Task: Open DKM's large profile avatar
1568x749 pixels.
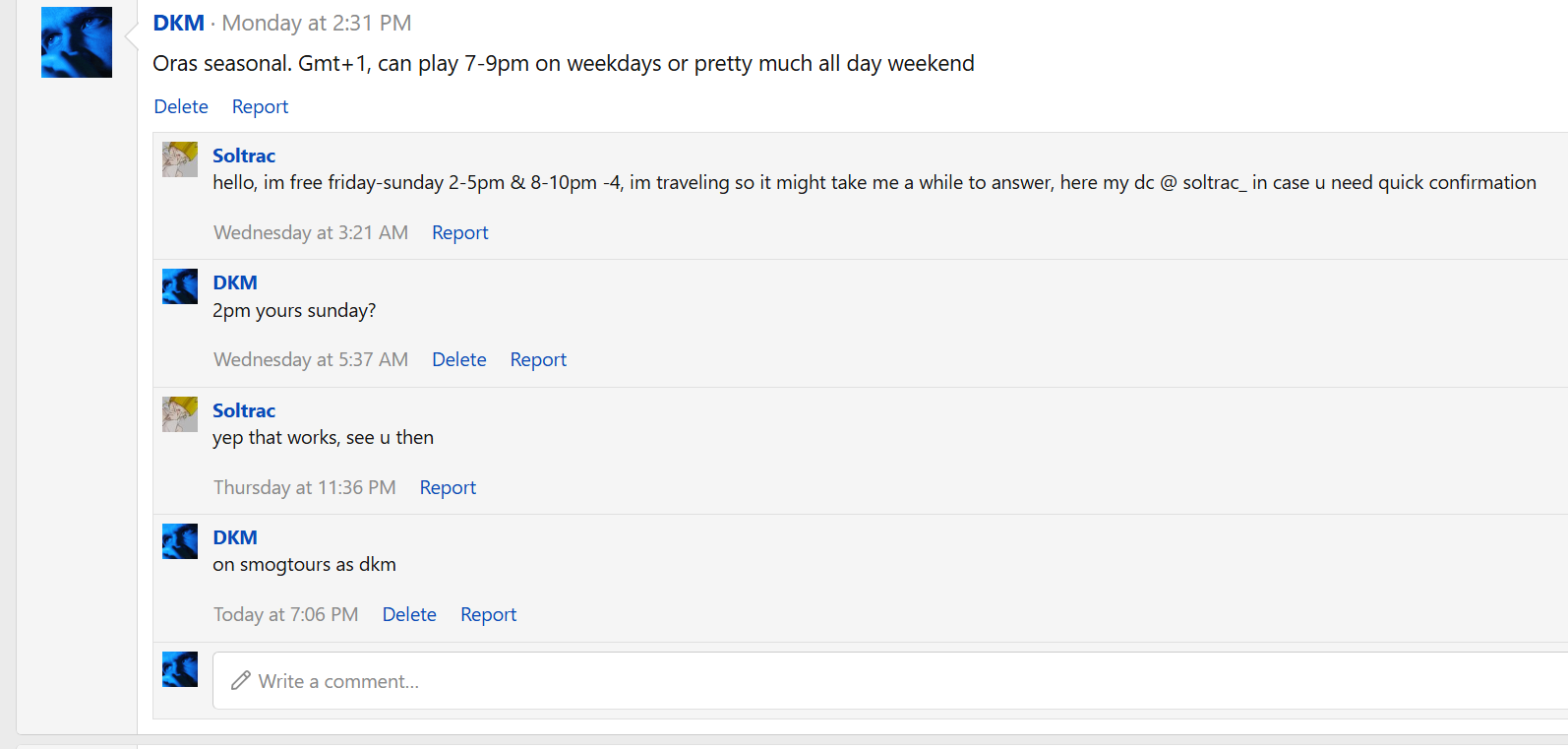Action: (77, 42)
